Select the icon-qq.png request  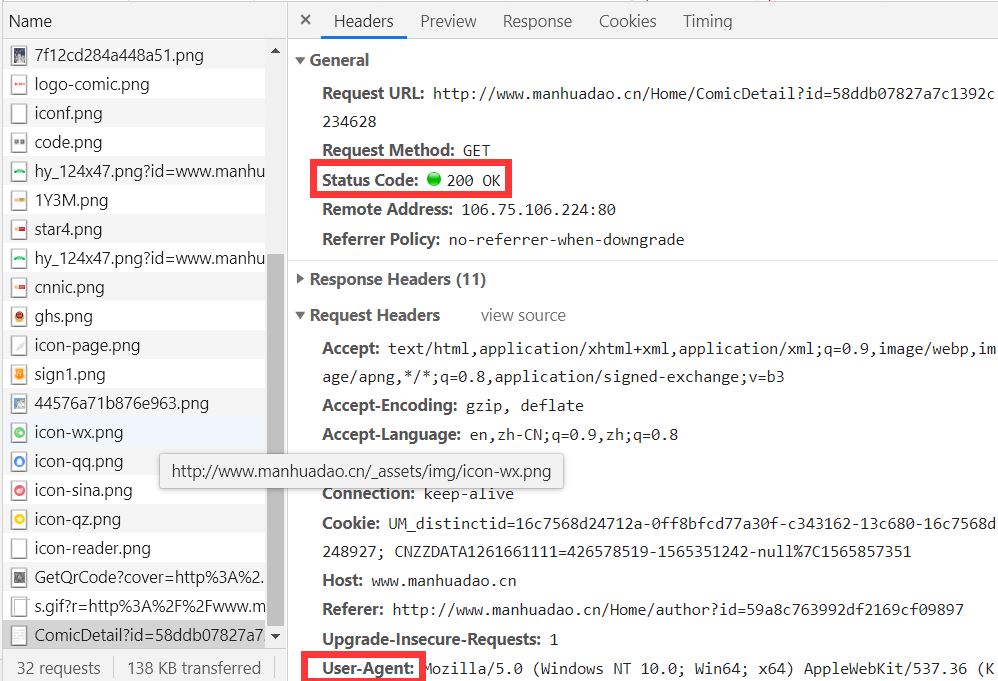[x=134, y=461]
